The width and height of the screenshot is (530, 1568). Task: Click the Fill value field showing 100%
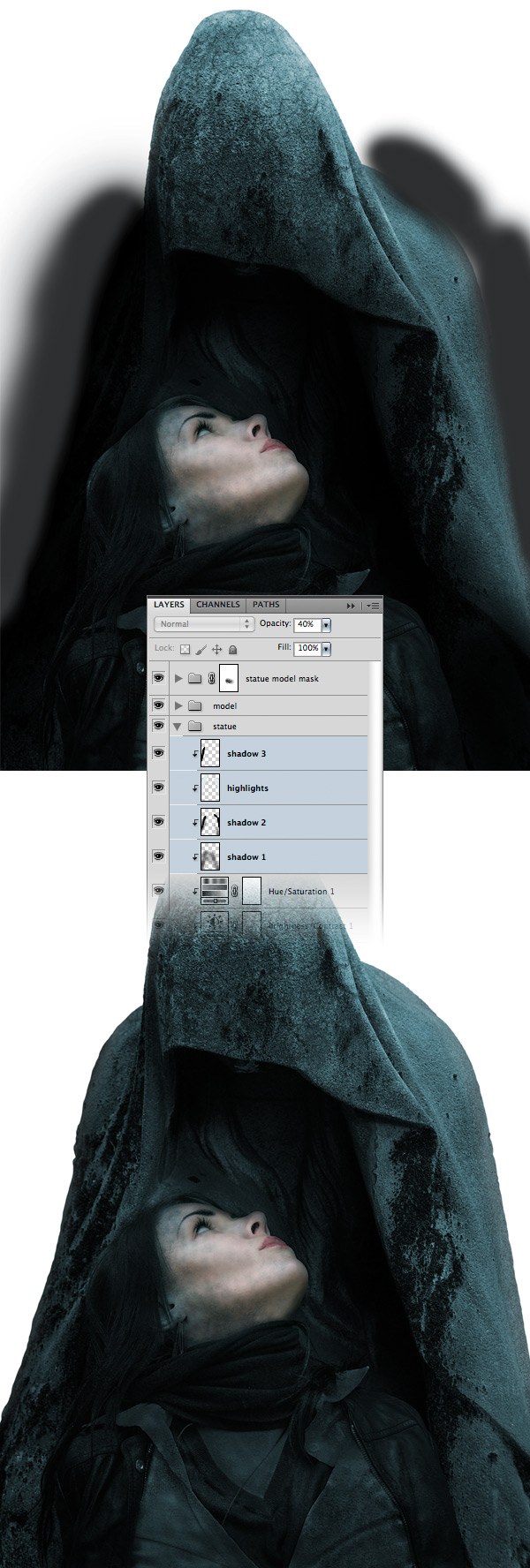pyautogui.click(x=307, y=648)
